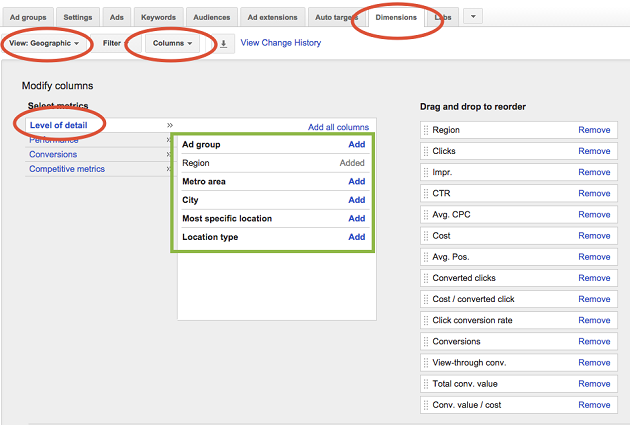630x425 pixels.
Task: Switch to the Keywords tab
Action: [158, 17]
